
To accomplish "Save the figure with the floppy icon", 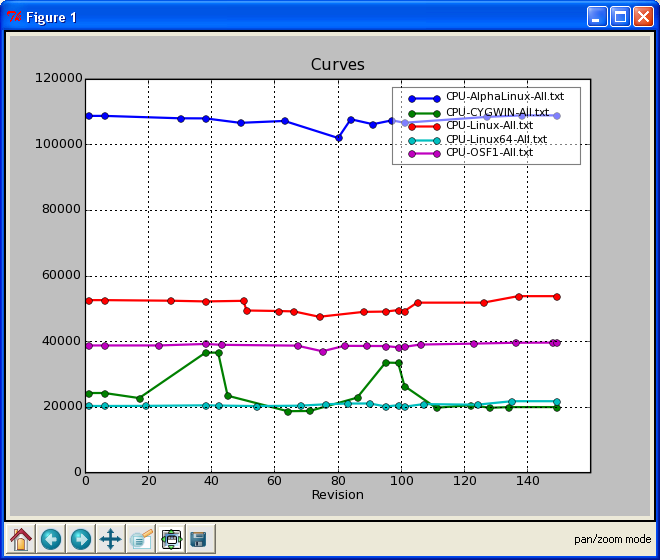I will 201,539.
